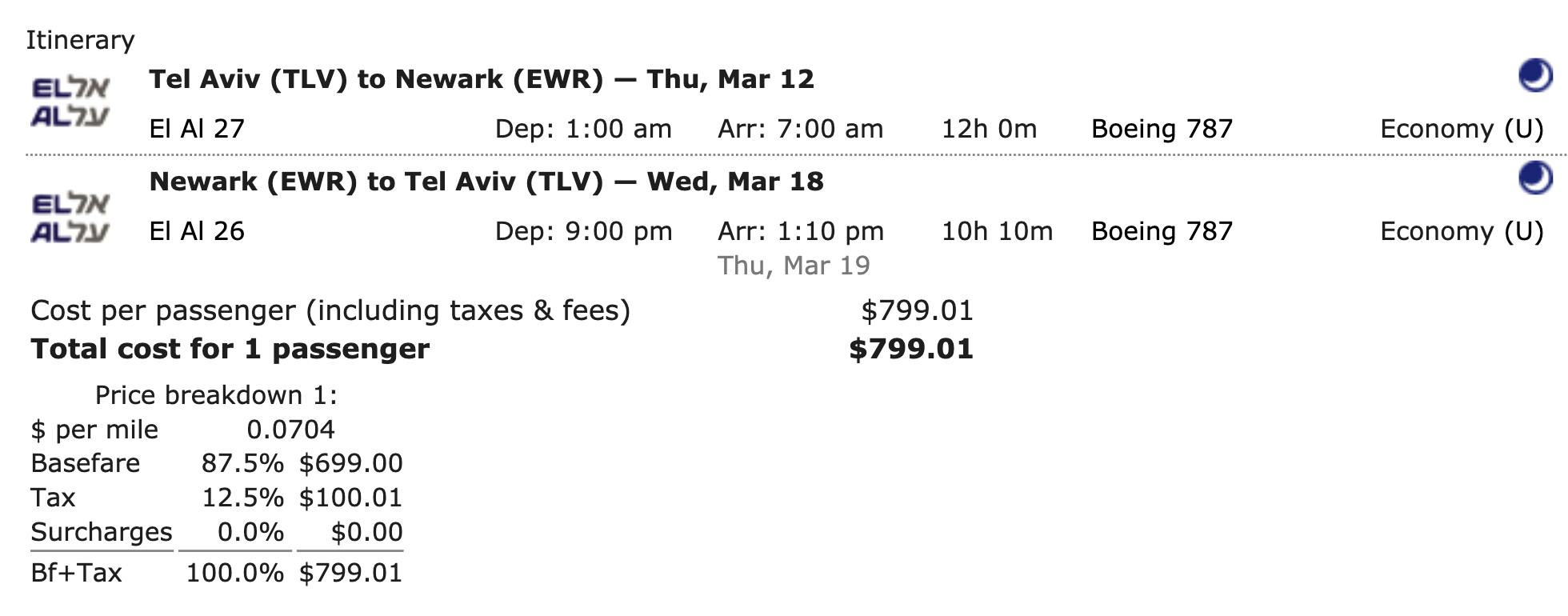
Task: Click the Surcharges row label
Action: pos(102,532)
